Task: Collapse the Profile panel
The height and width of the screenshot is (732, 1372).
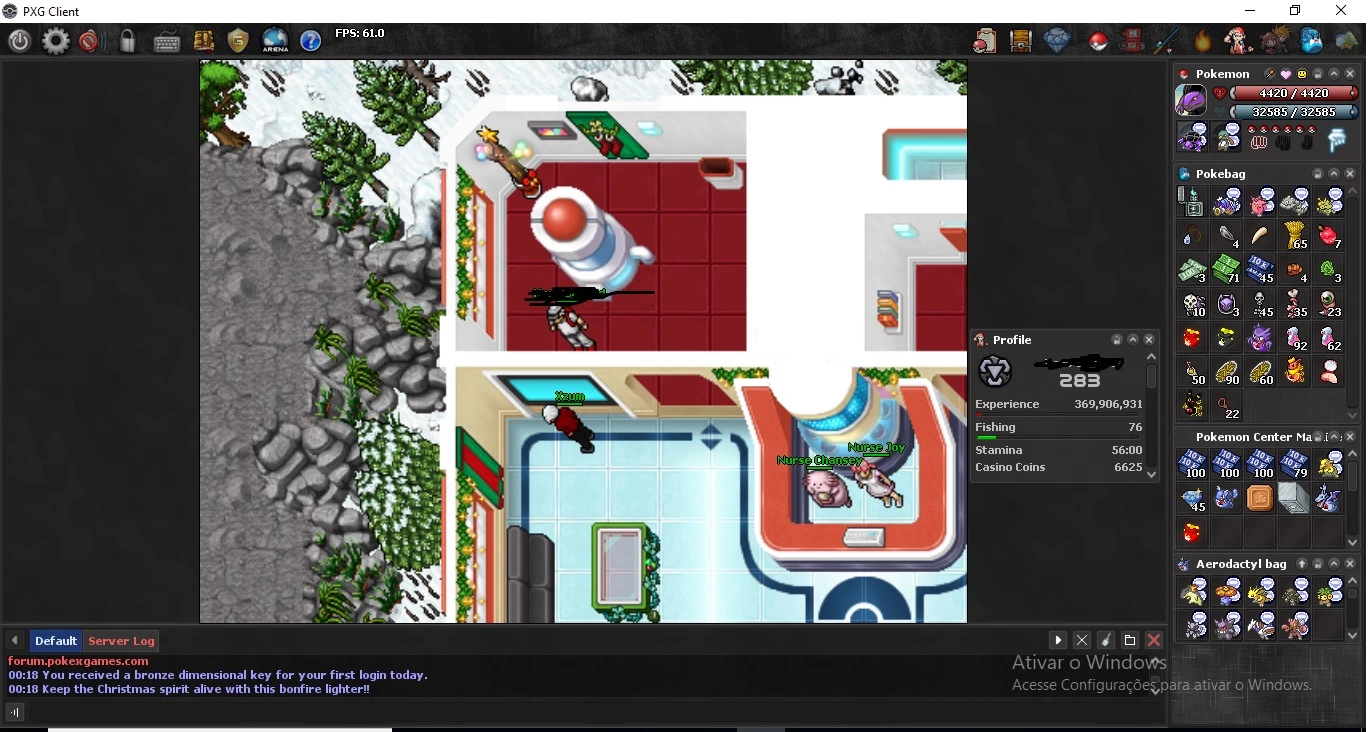Action: tap(1133, 340)
